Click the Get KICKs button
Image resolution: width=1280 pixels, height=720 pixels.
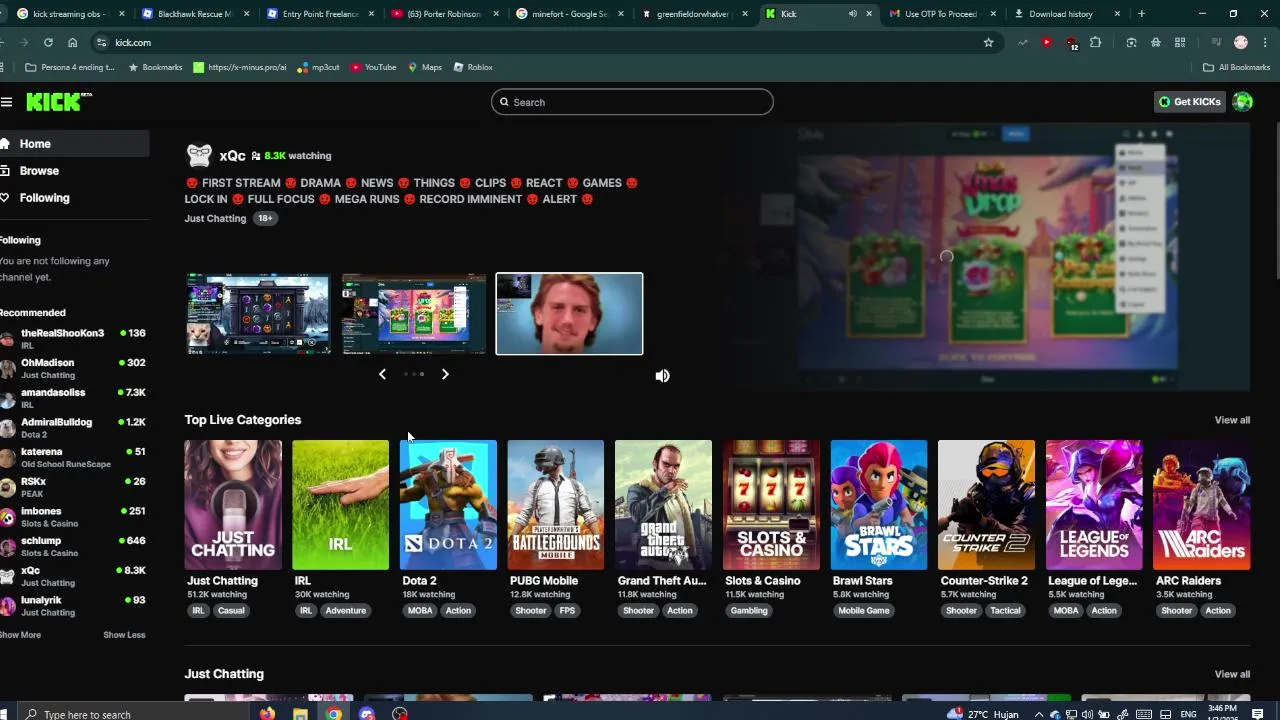(1189, 102)
